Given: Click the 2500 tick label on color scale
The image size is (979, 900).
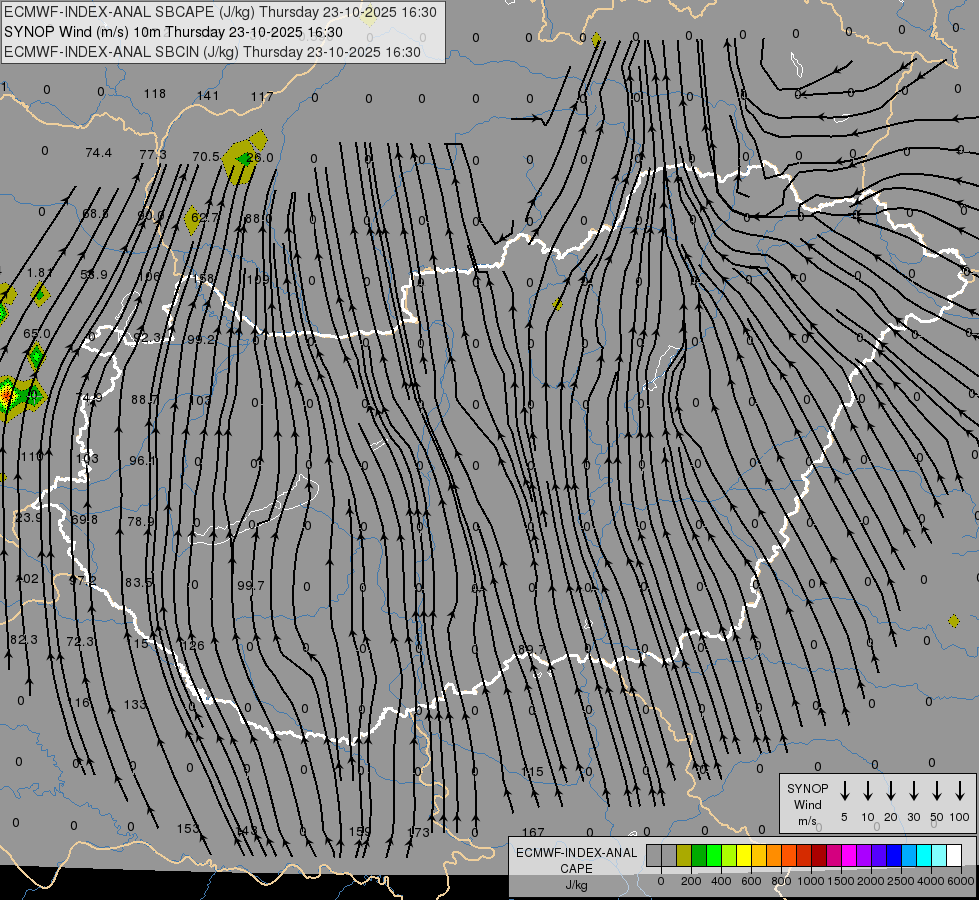Looking at the screenshot, I should coord(900,881).
